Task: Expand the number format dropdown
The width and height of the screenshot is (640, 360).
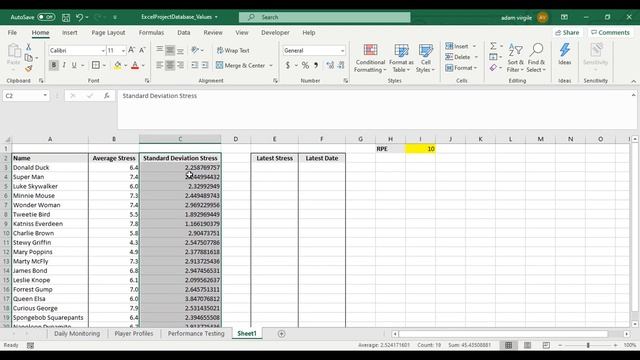Action: pyautogui.click(x=342, y=51)
